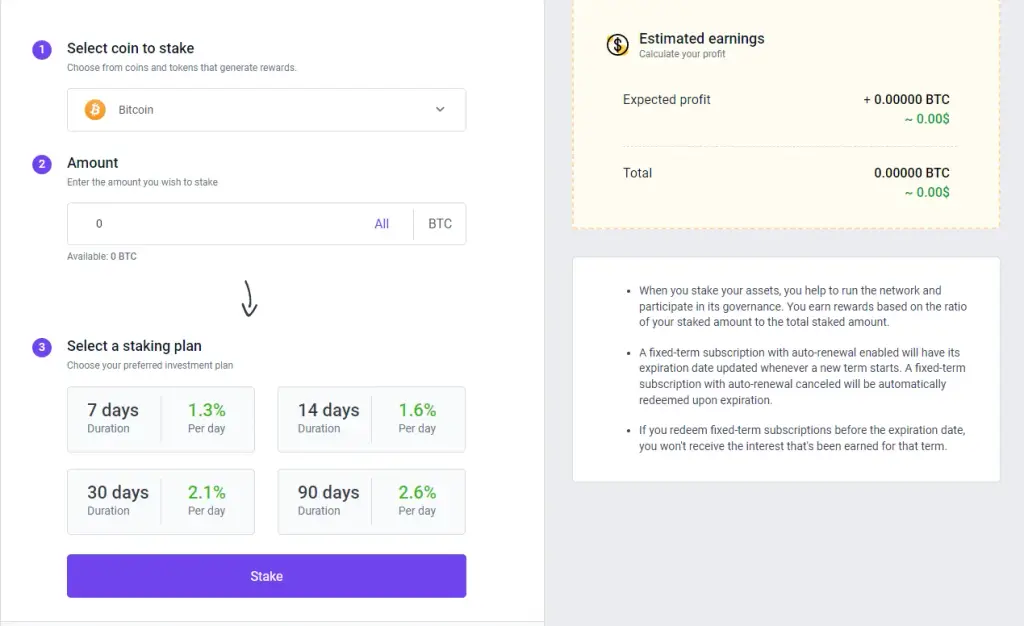Click the hand-drawn down arrow
This screenshot has height=626, width=1024.
pyautogui.click(x=249, y=299)
